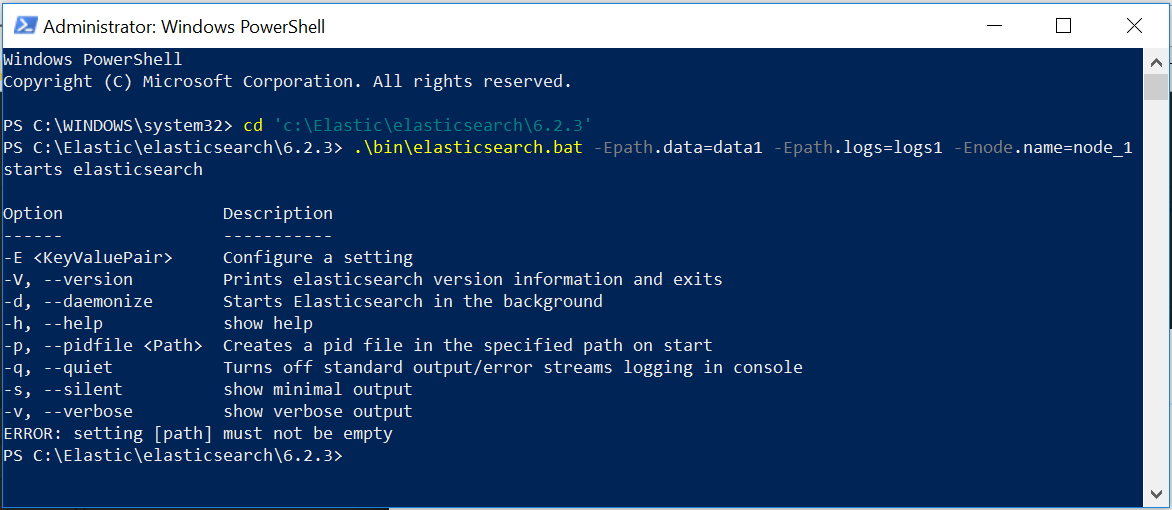Screen dimensions: 1172x510
Task: Click the scrollbar down arrow
Action: point(1156,494)
